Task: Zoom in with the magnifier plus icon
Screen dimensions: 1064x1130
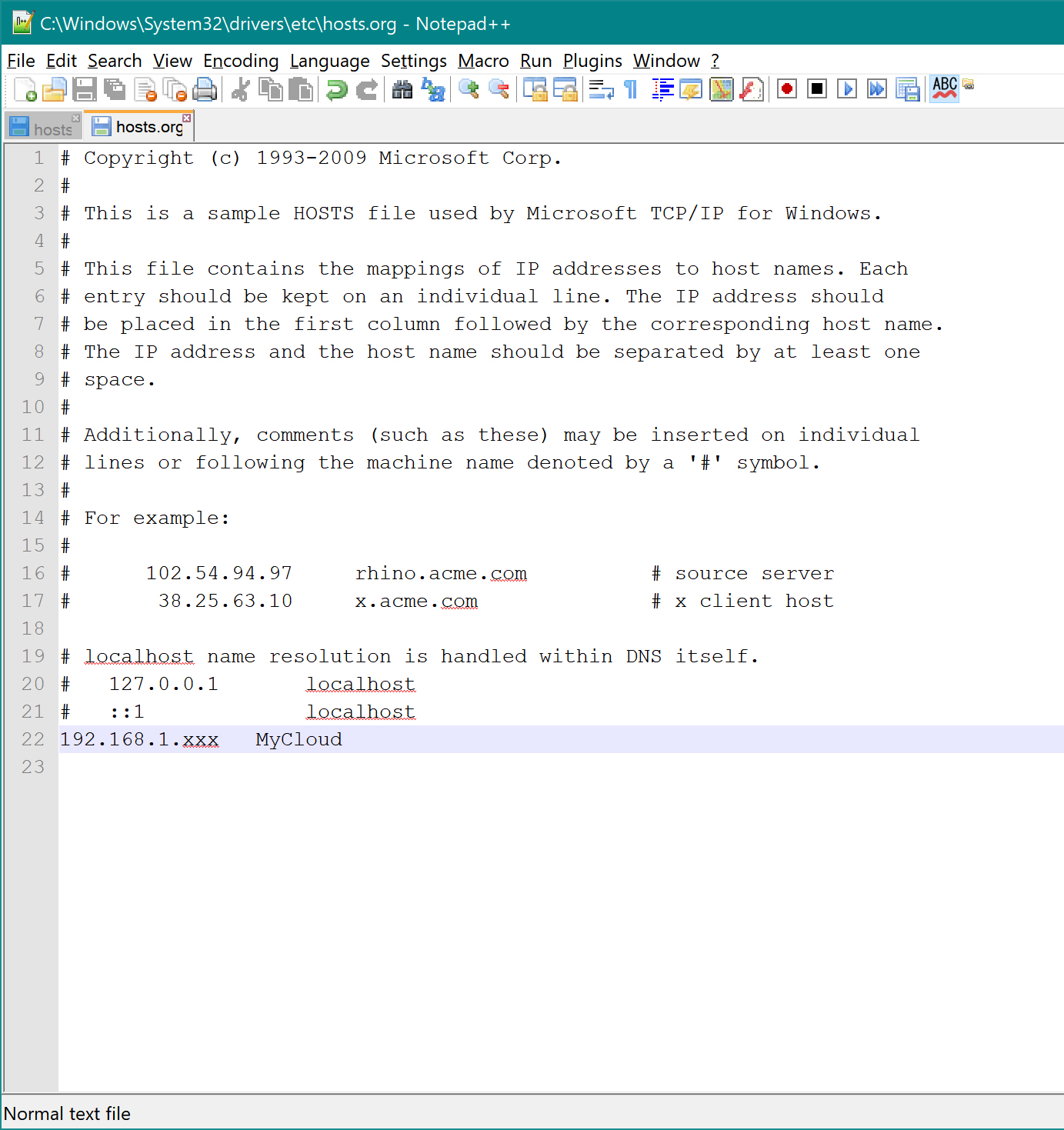Action: (469, 90)
